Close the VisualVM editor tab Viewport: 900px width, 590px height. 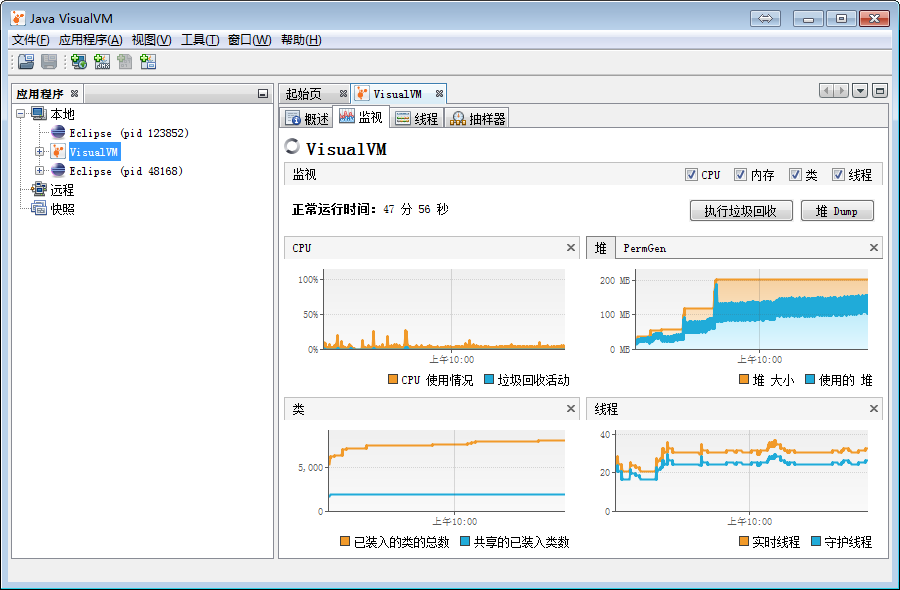pyautogui.click(x=439, y=94)
